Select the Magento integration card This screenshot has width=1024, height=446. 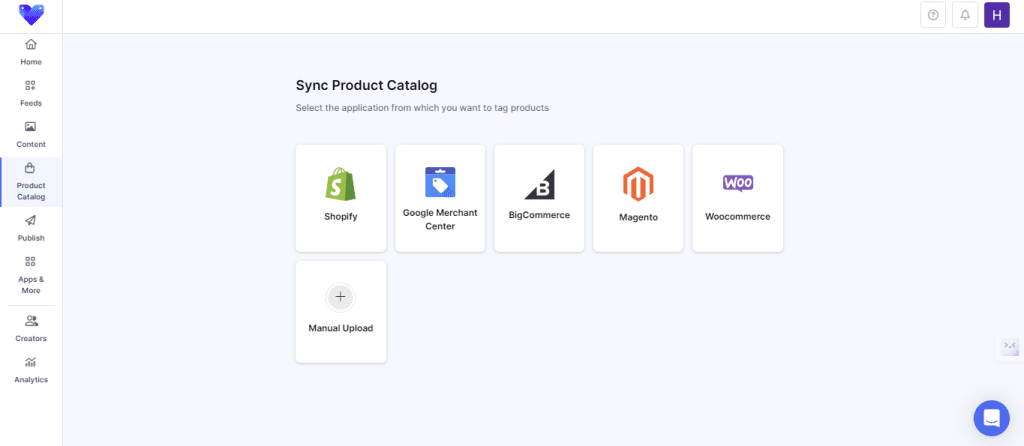coord(638,198)
